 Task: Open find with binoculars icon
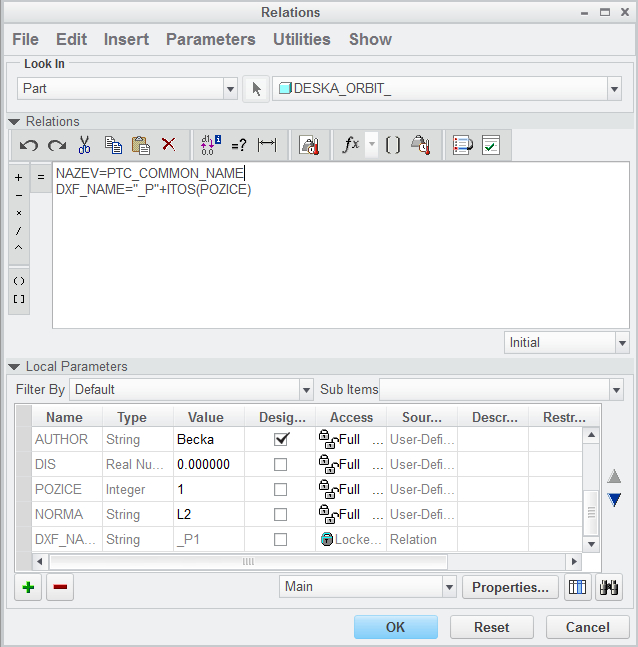pos(609,587)
